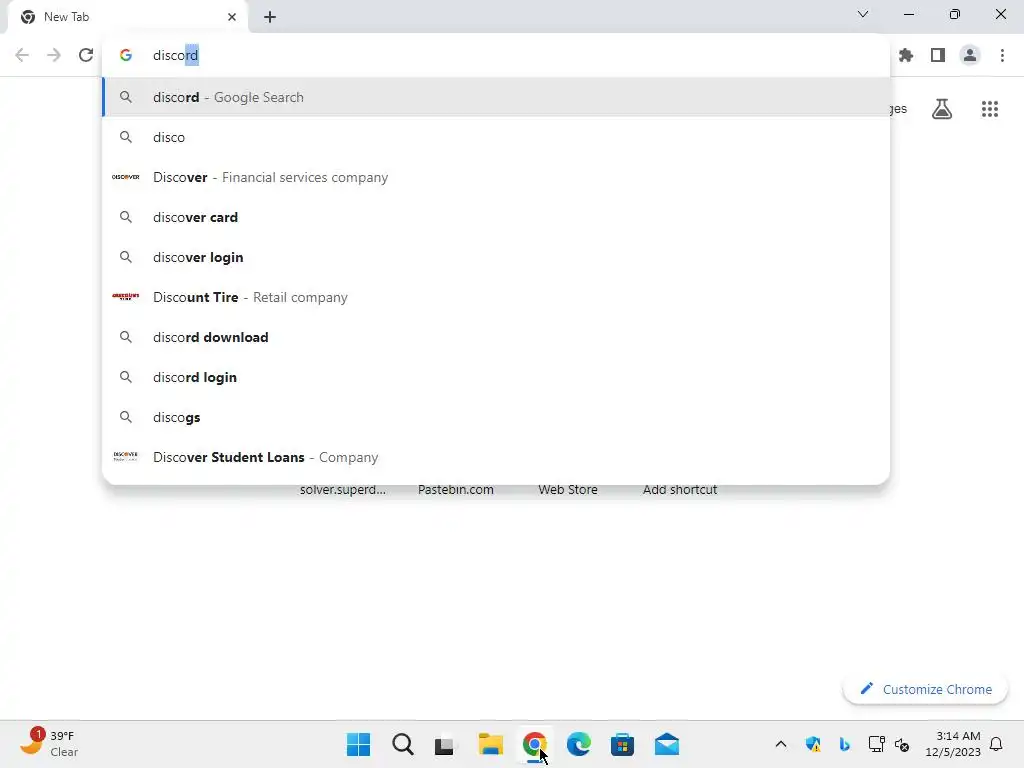Open the solver.superd... shortcut
Viewport: 1024px width, 768px height.
click(x=343, y=490)
